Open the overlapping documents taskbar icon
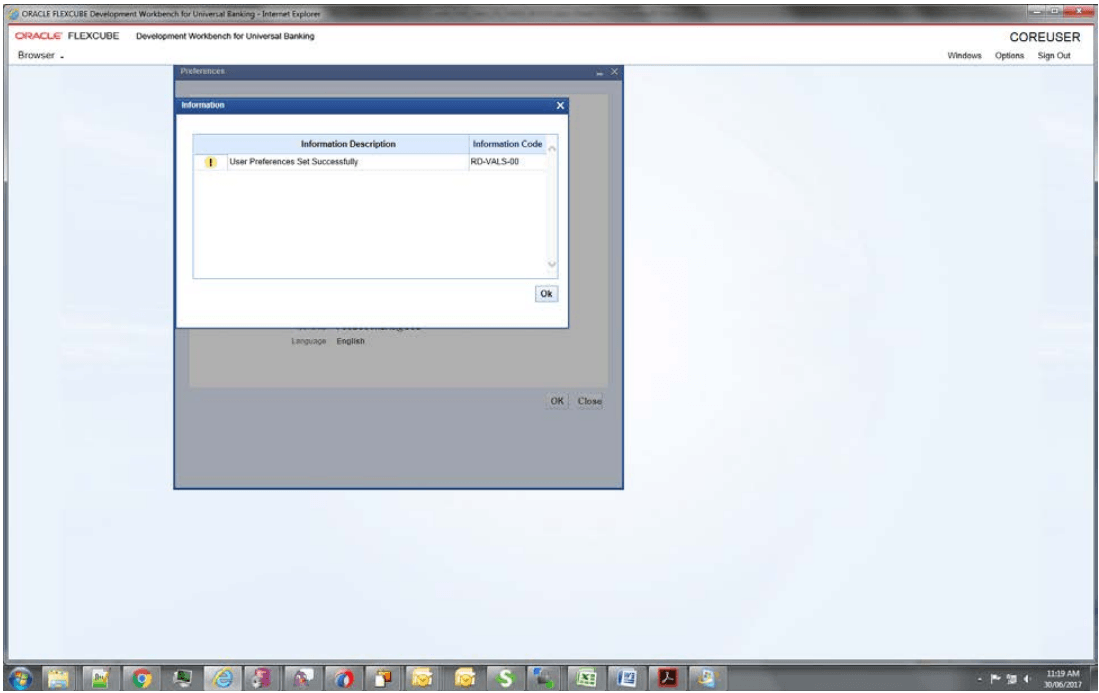This screenshot has height=693, width=1099. [x=383, y=678]
